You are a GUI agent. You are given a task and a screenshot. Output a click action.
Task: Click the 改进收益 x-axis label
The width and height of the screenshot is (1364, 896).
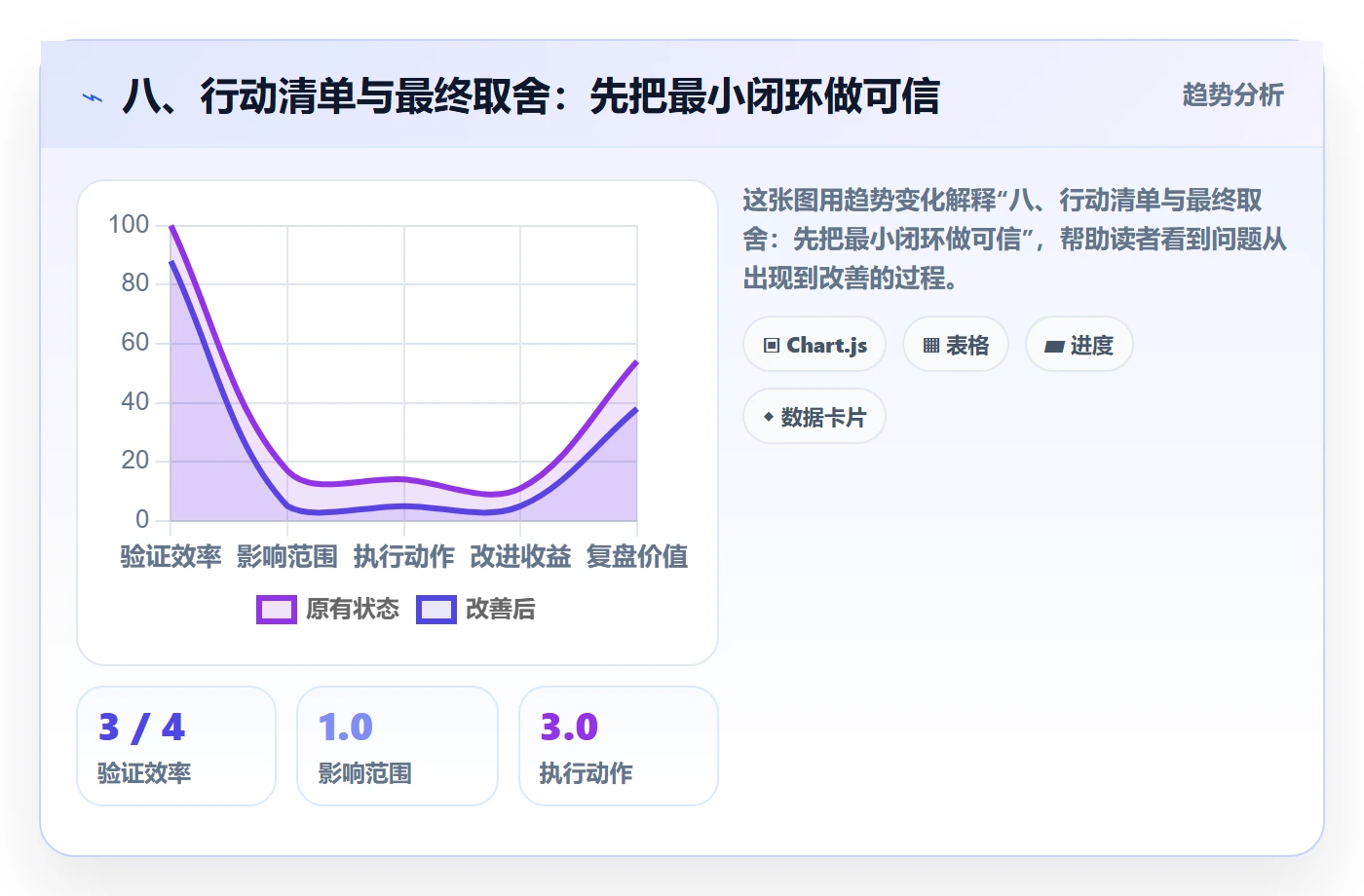click(x=520, y=557)
